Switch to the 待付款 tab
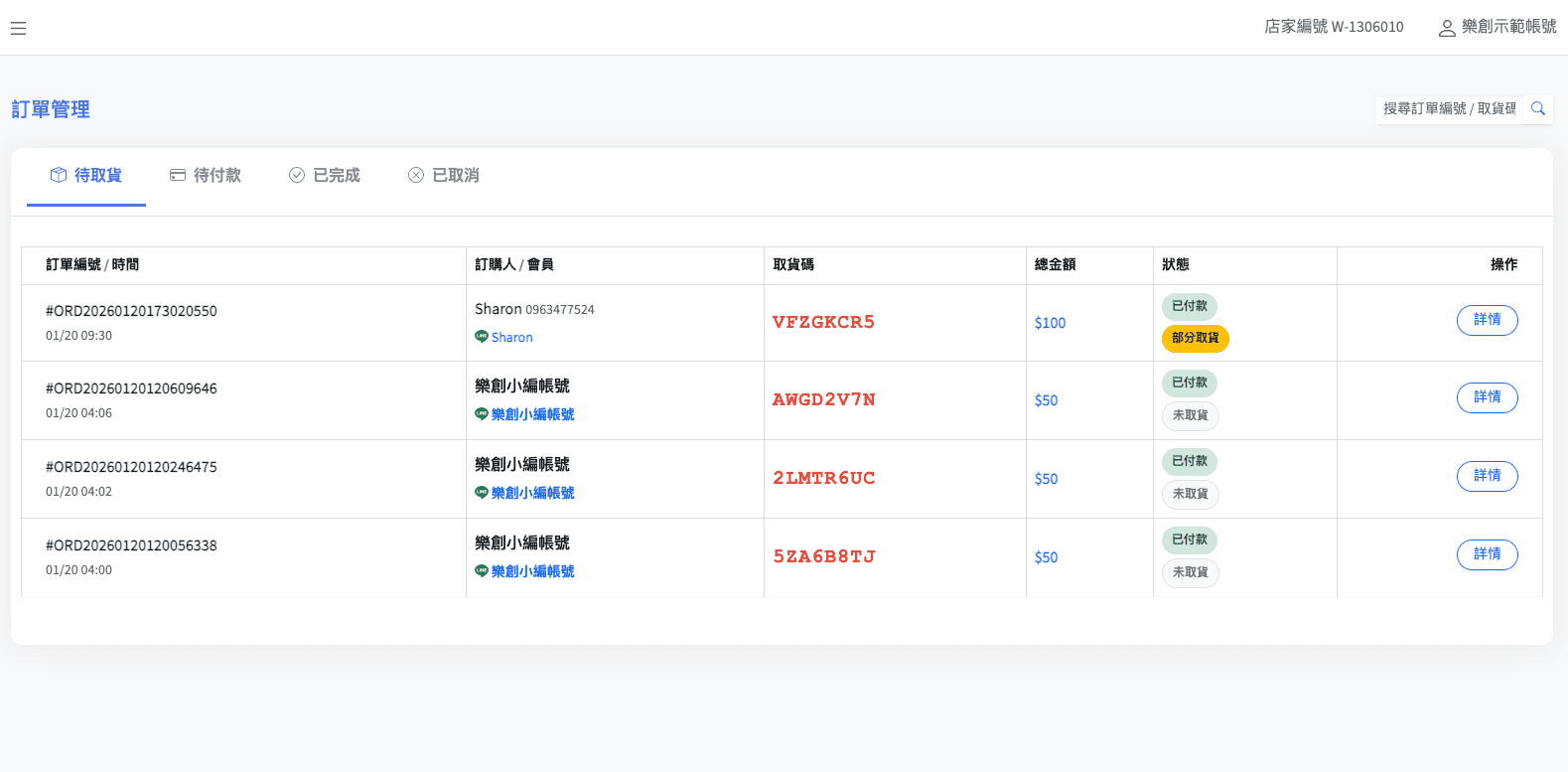The height and width of the screenshot is (772, 1568). tap(206, 176)
